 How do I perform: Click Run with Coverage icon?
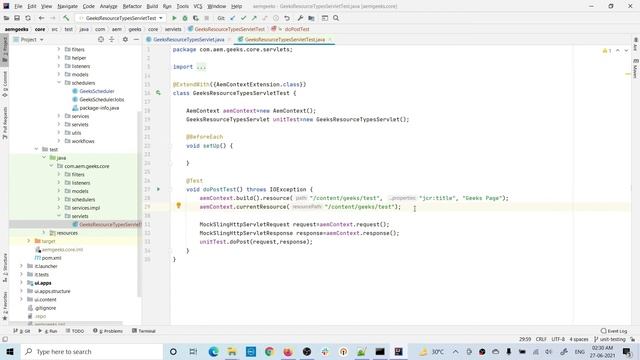(x=196, y=18)
